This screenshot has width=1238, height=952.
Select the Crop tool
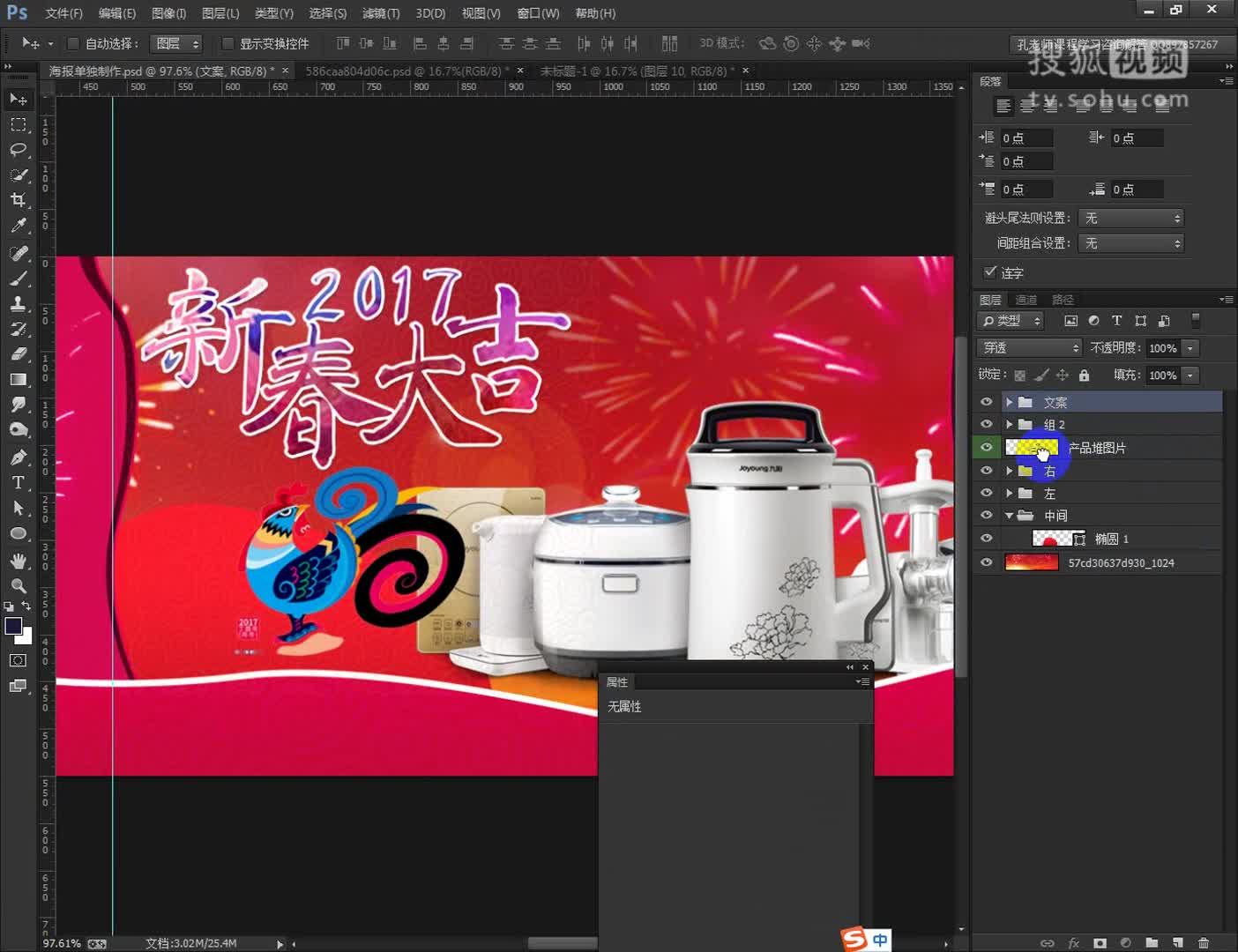pyautogui.click(x=19, y=201)
